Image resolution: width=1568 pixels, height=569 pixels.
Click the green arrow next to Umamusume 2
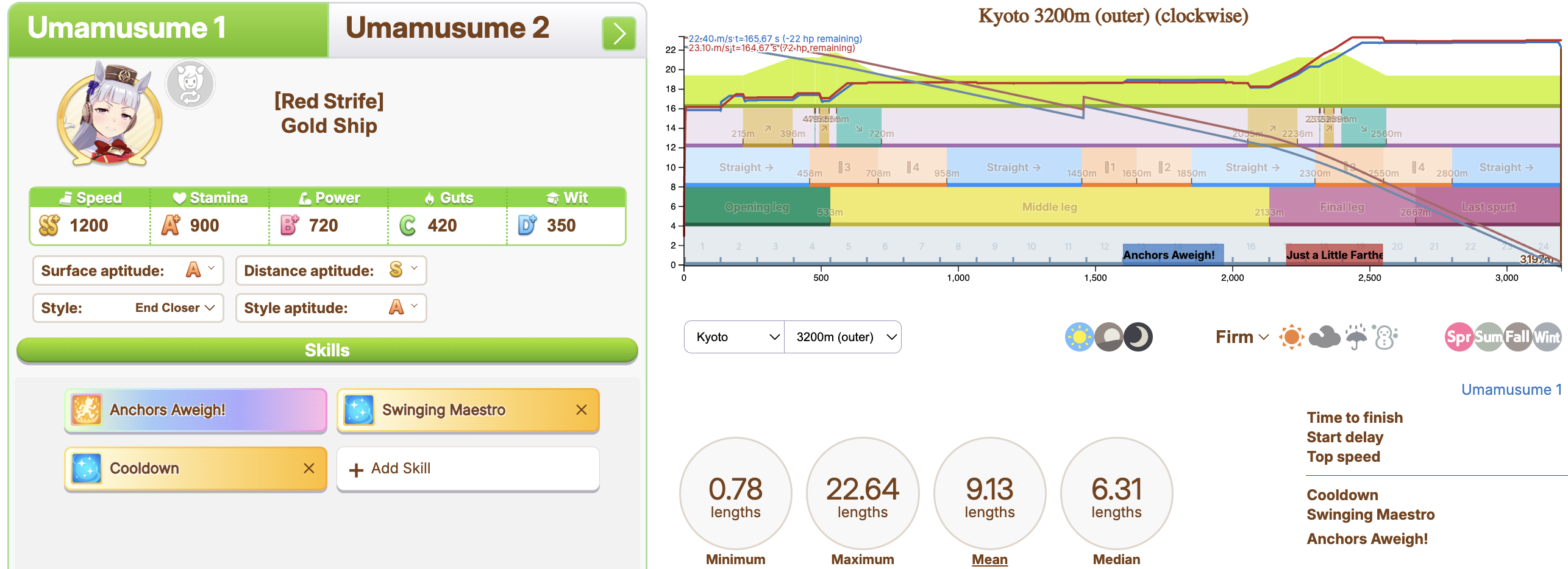click(x=619, y=34)
